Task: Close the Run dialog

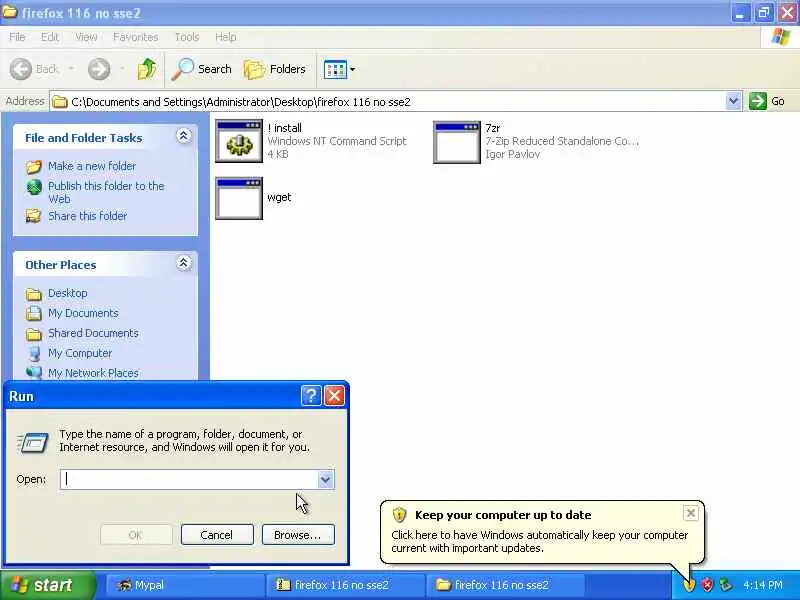Action: [x=335, y=395]
